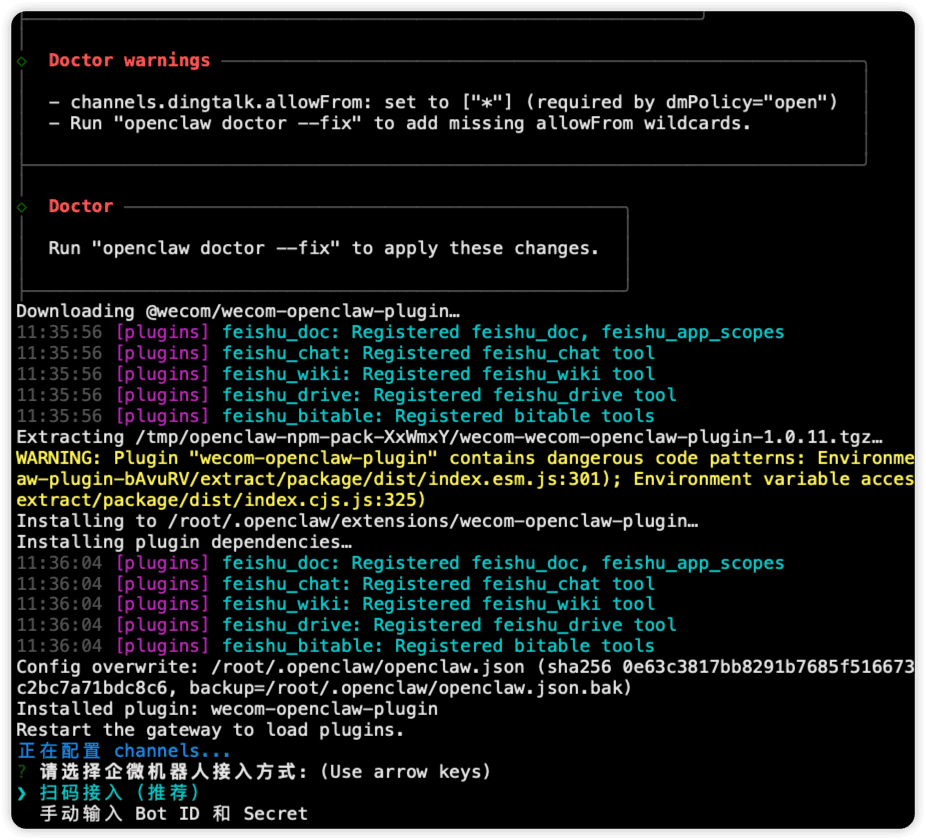Click the 11:36:04 feishu_bitable registered line

click(335, 646)
